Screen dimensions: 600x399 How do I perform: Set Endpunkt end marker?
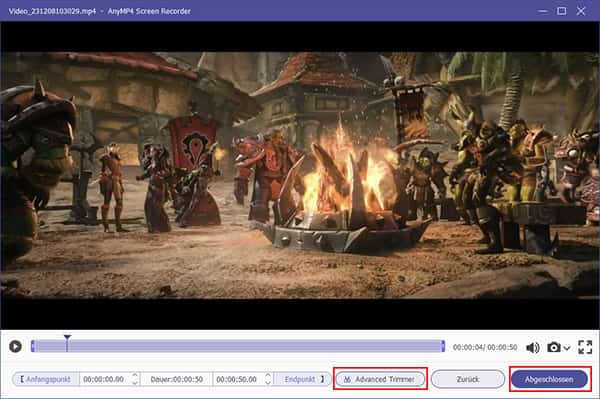pos(304,379)
